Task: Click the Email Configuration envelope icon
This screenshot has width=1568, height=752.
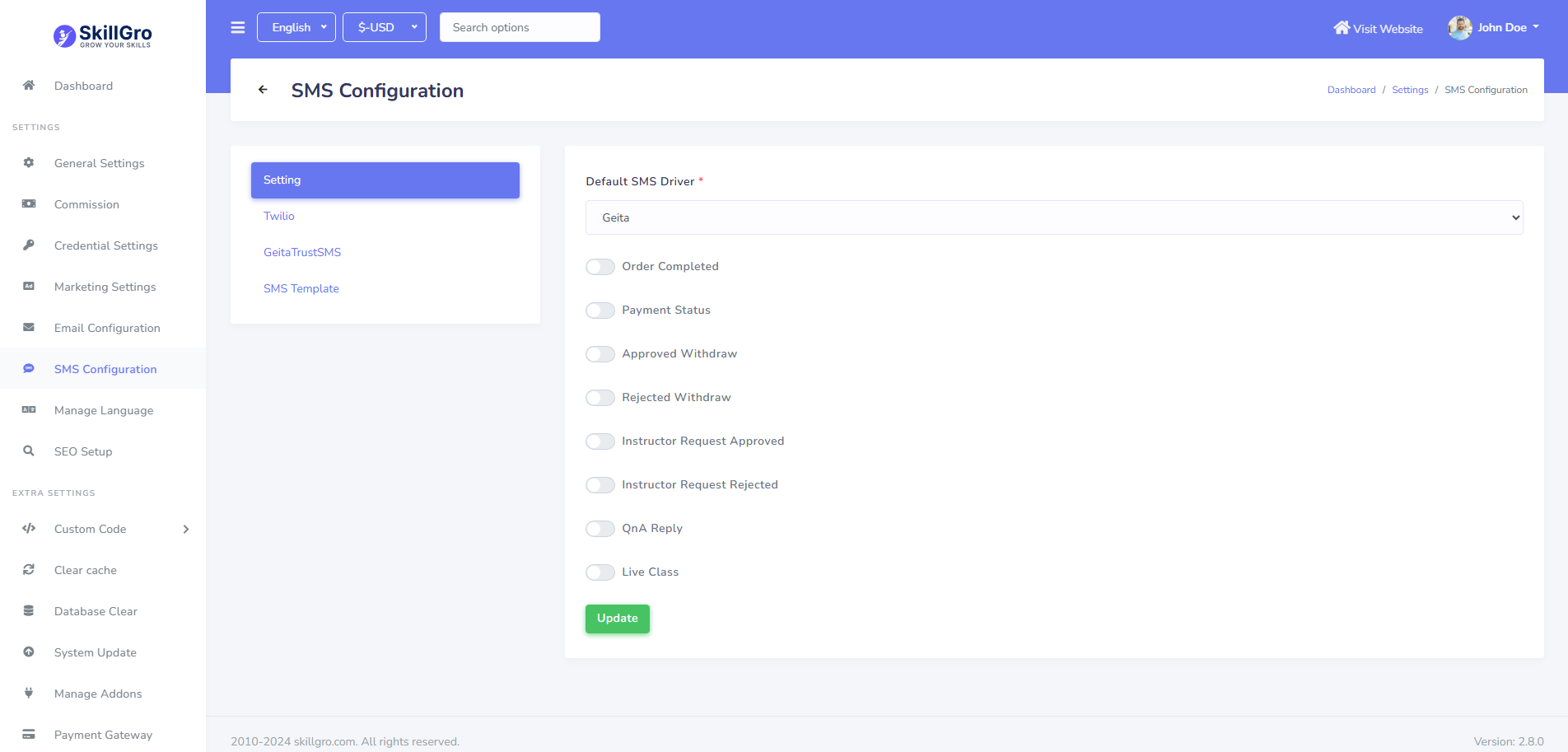Action: point(29,328)
